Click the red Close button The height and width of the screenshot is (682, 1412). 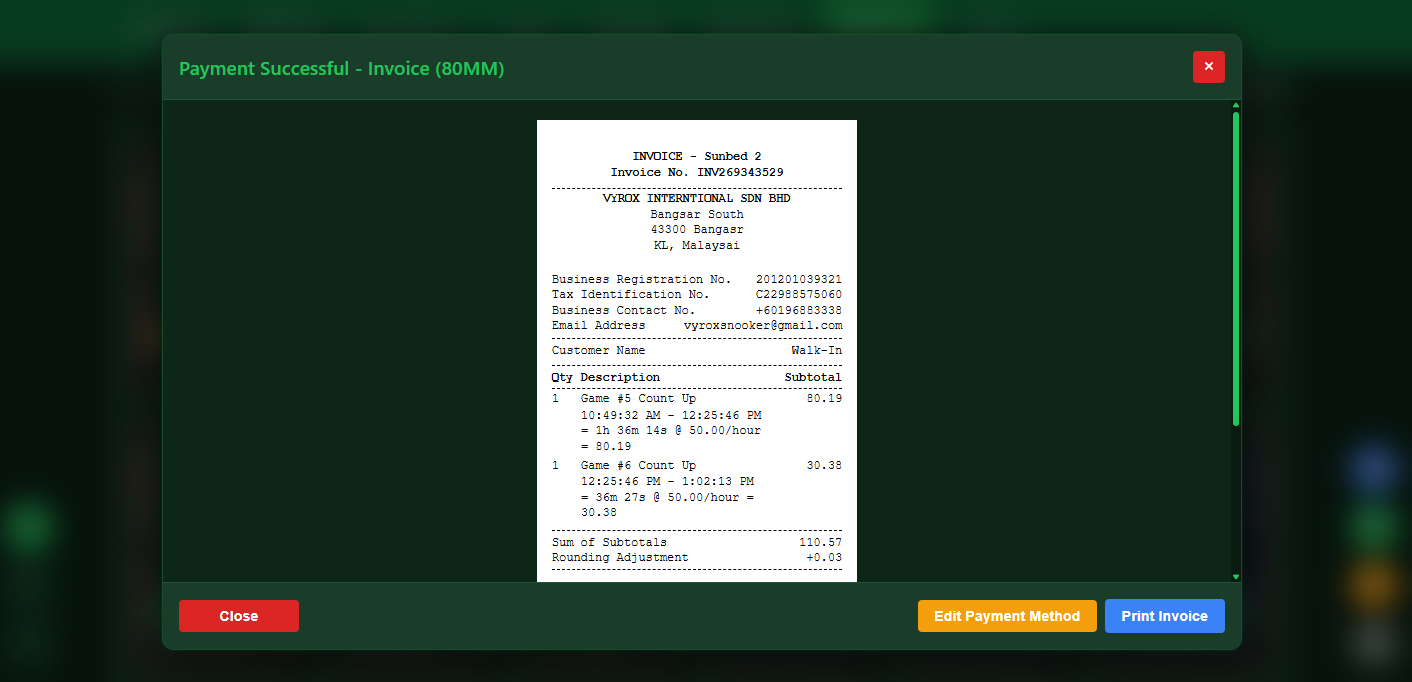[238, 616]
